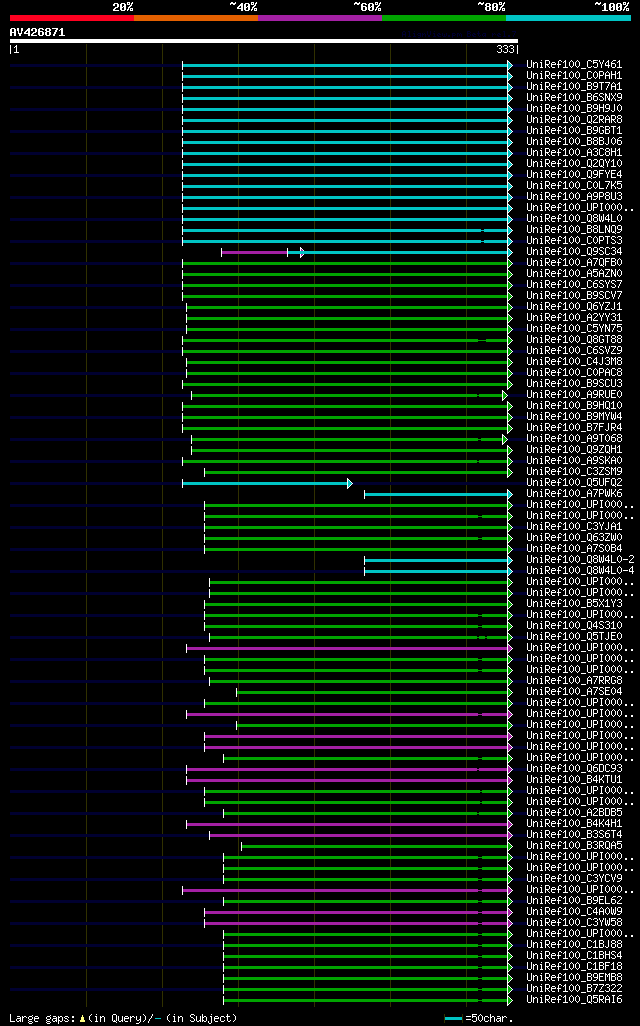This screenshot has height=1026, width=640.
Task: Click the purple segment of the Q9SC34 alignment
Action: pos(255,253)
